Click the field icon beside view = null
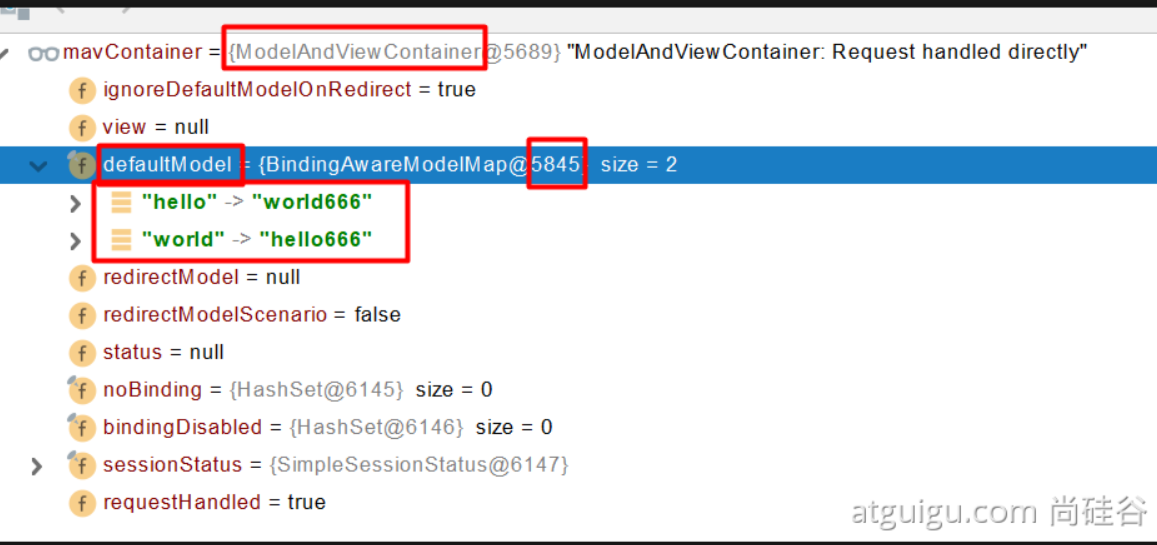 click(83, 128)
